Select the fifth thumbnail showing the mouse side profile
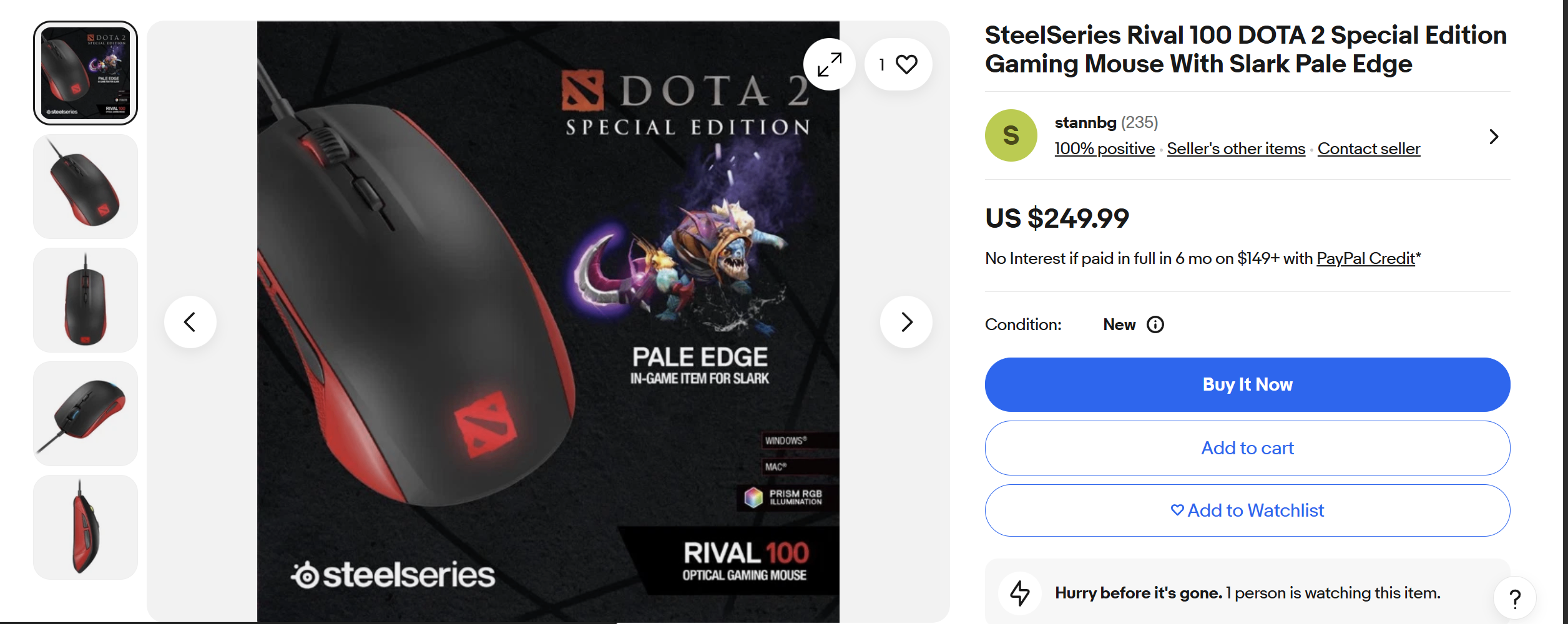1568x624 pixels. point(86,527)
